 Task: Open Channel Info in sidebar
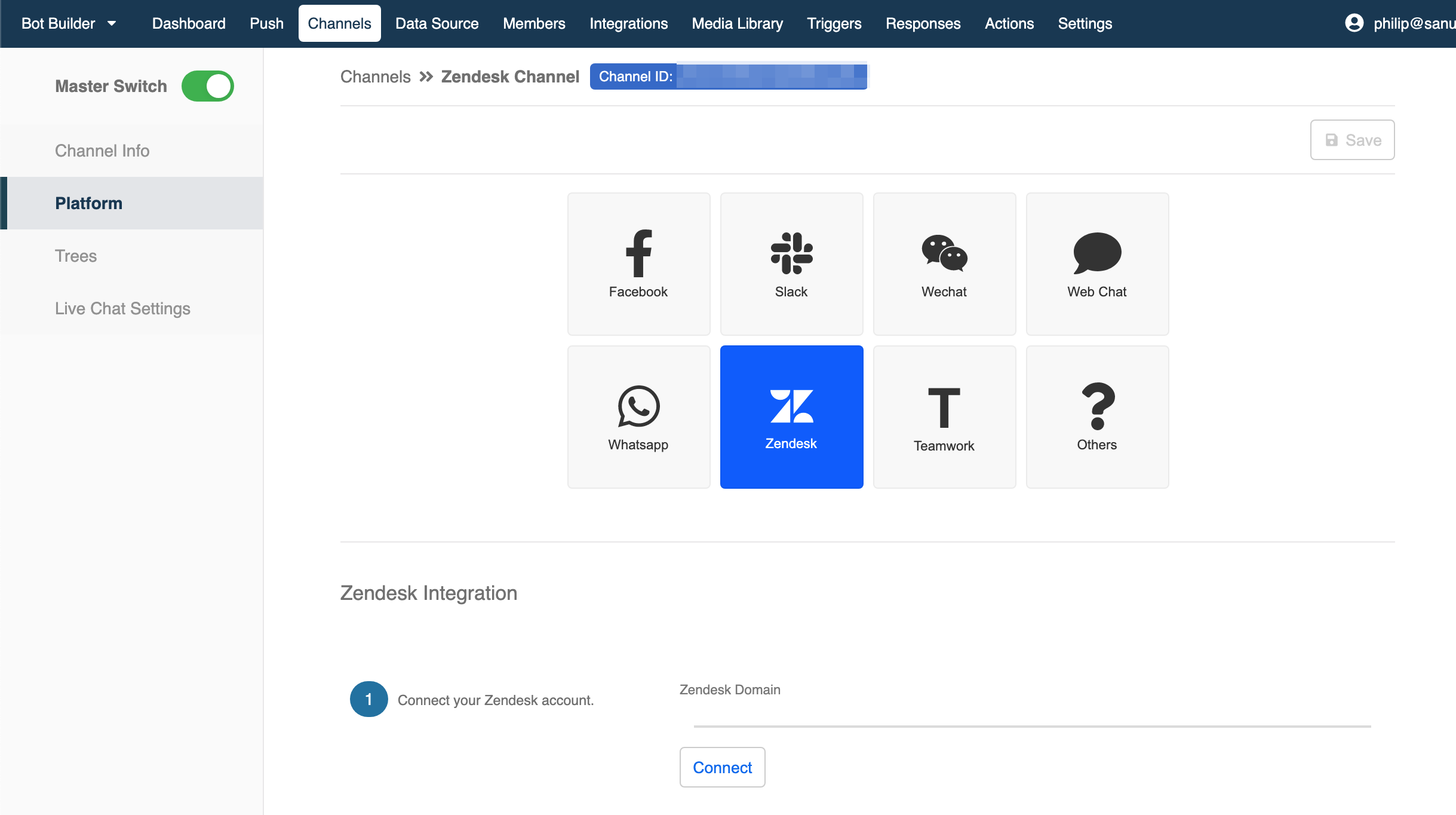click(131, 151)
